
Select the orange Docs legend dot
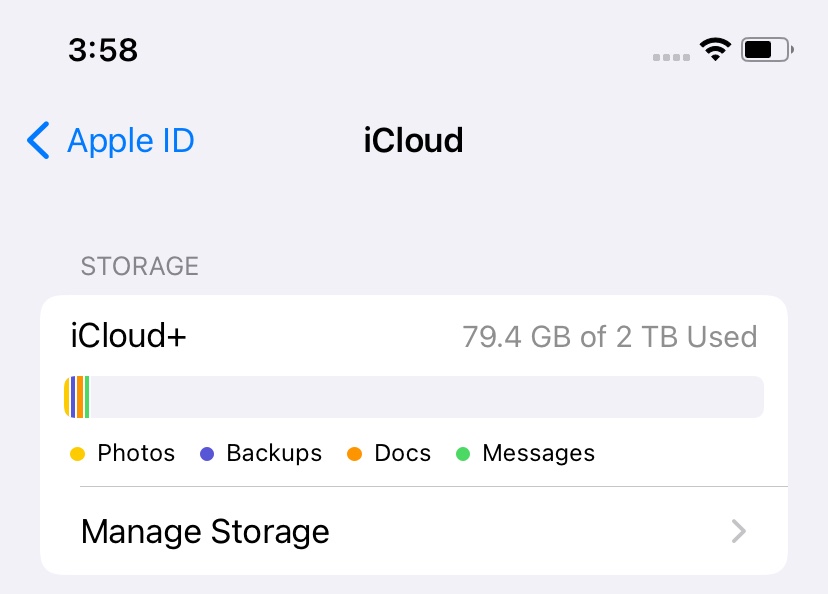355,453
